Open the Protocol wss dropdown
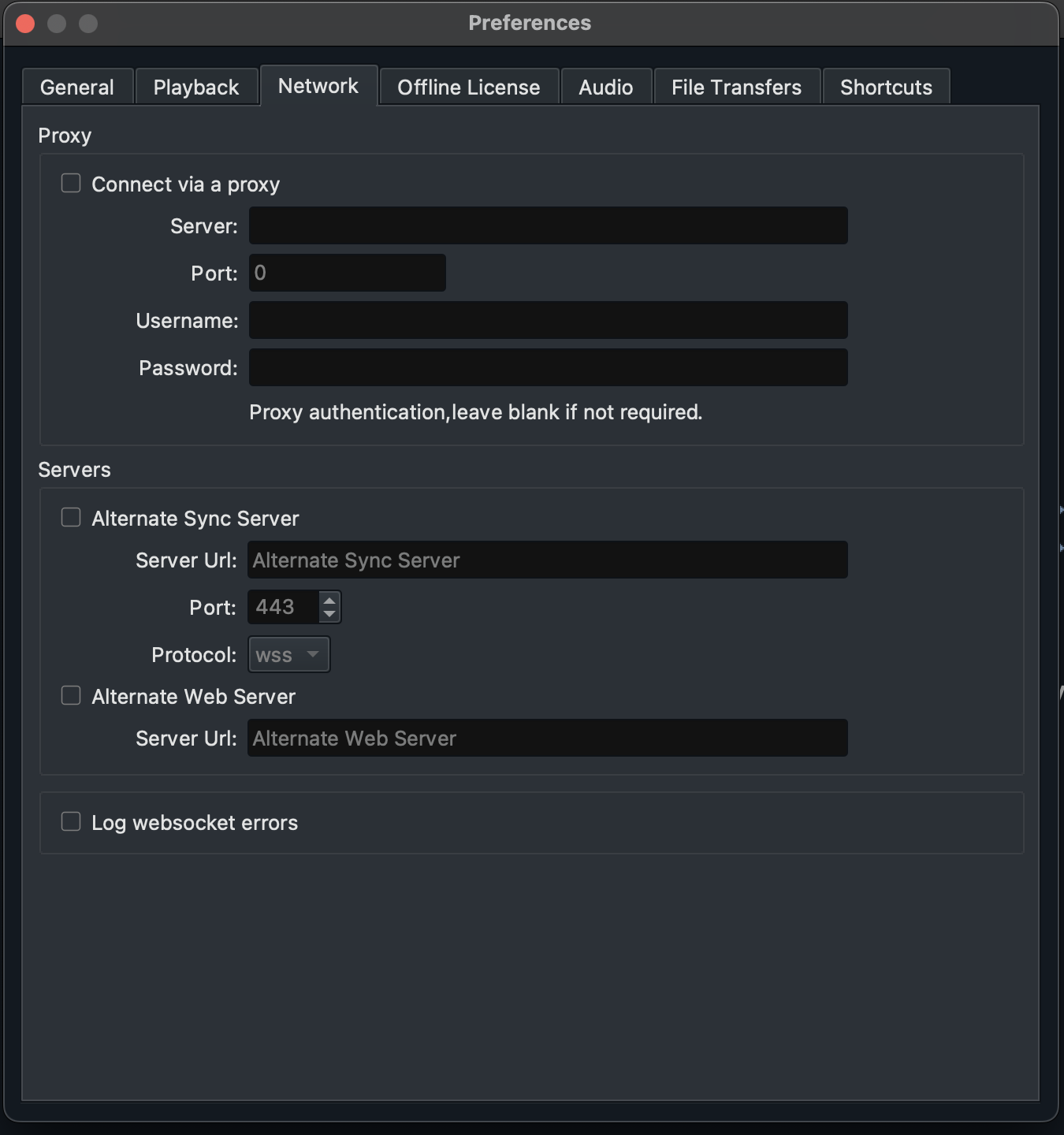Screen dimensions: 1064x1135 point(289,655)
